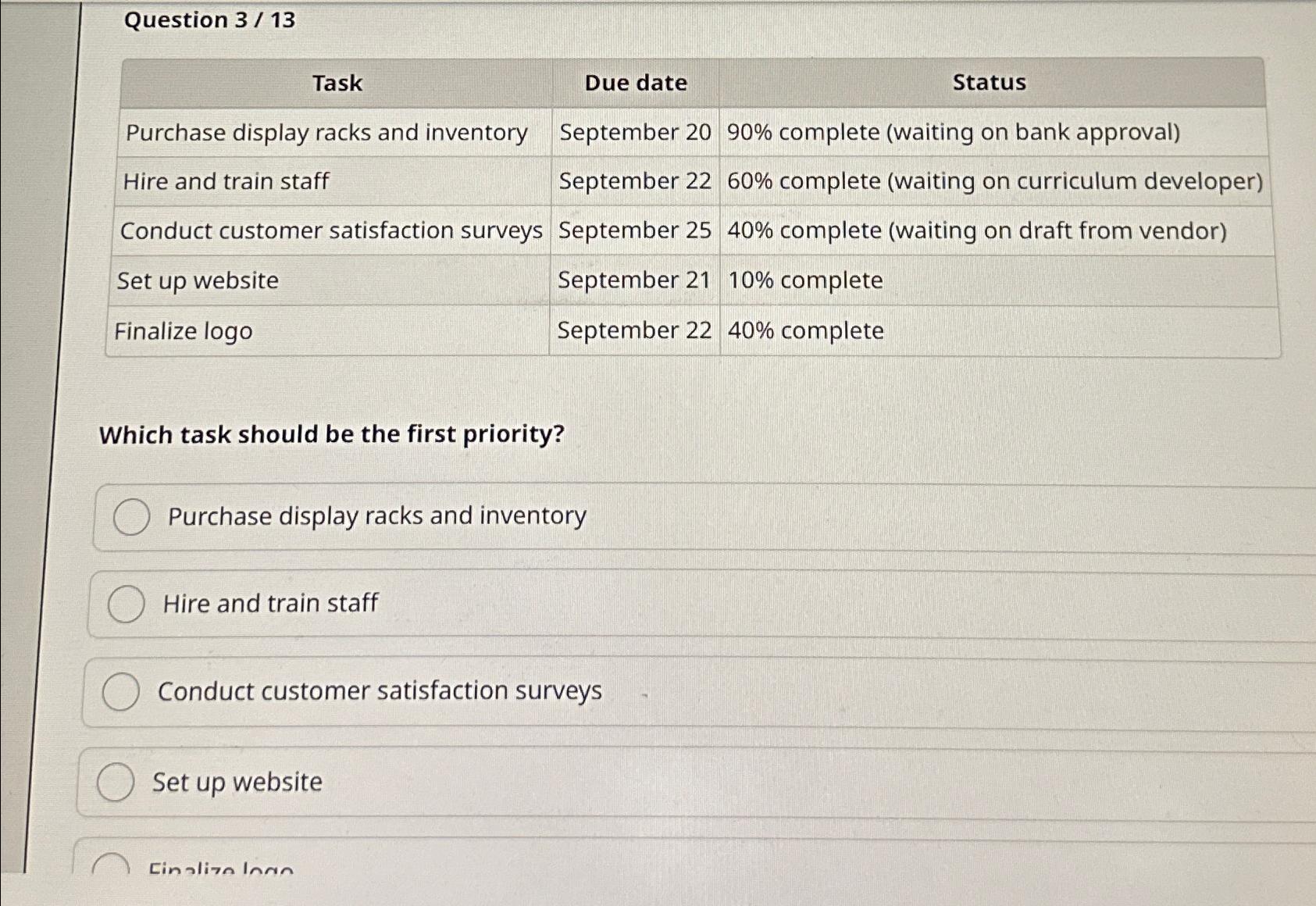Select the Conduct customer satisfaction surveys option

122,692
